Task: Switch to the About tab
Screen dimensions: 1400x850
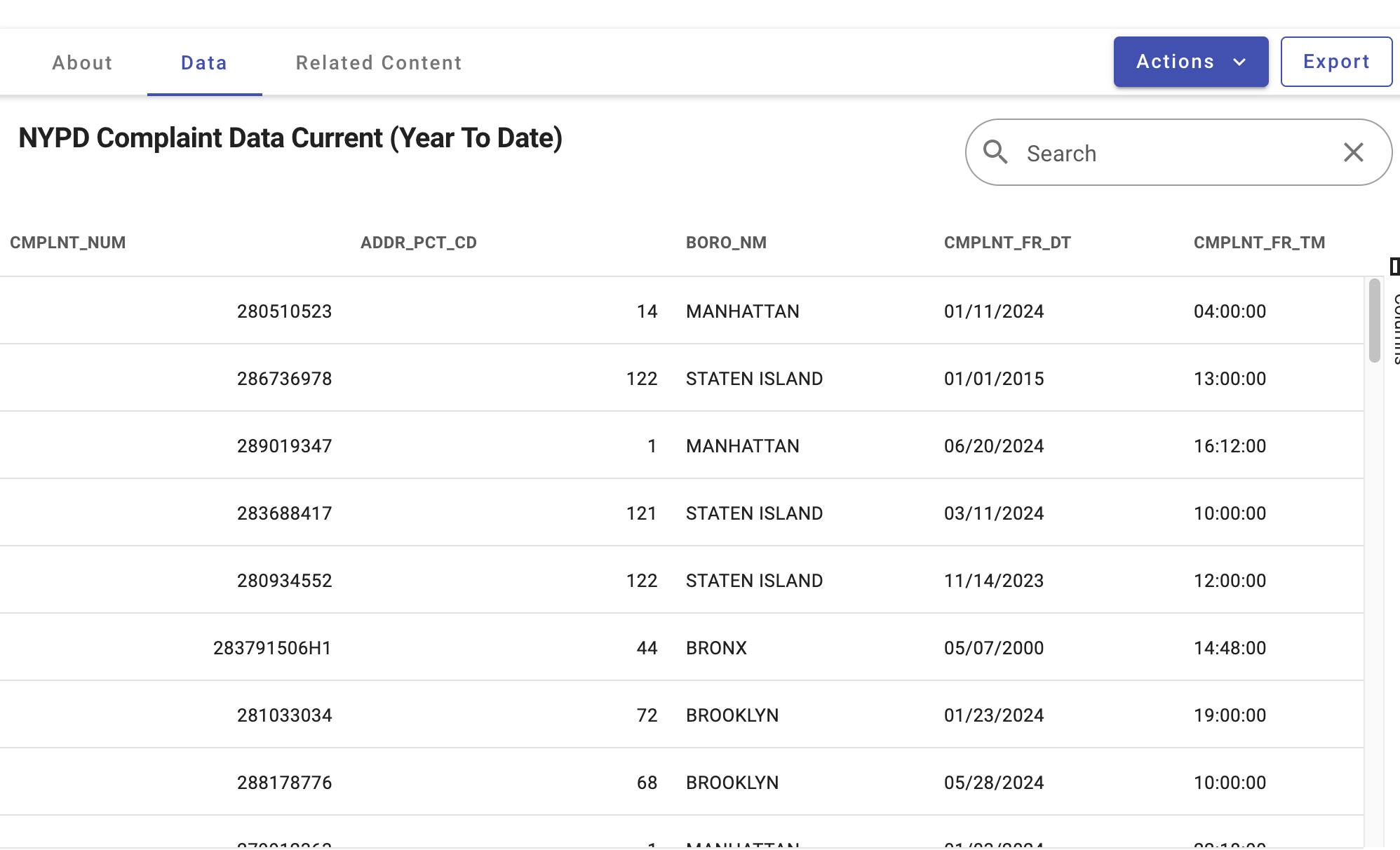Action: tap(82, 63)
